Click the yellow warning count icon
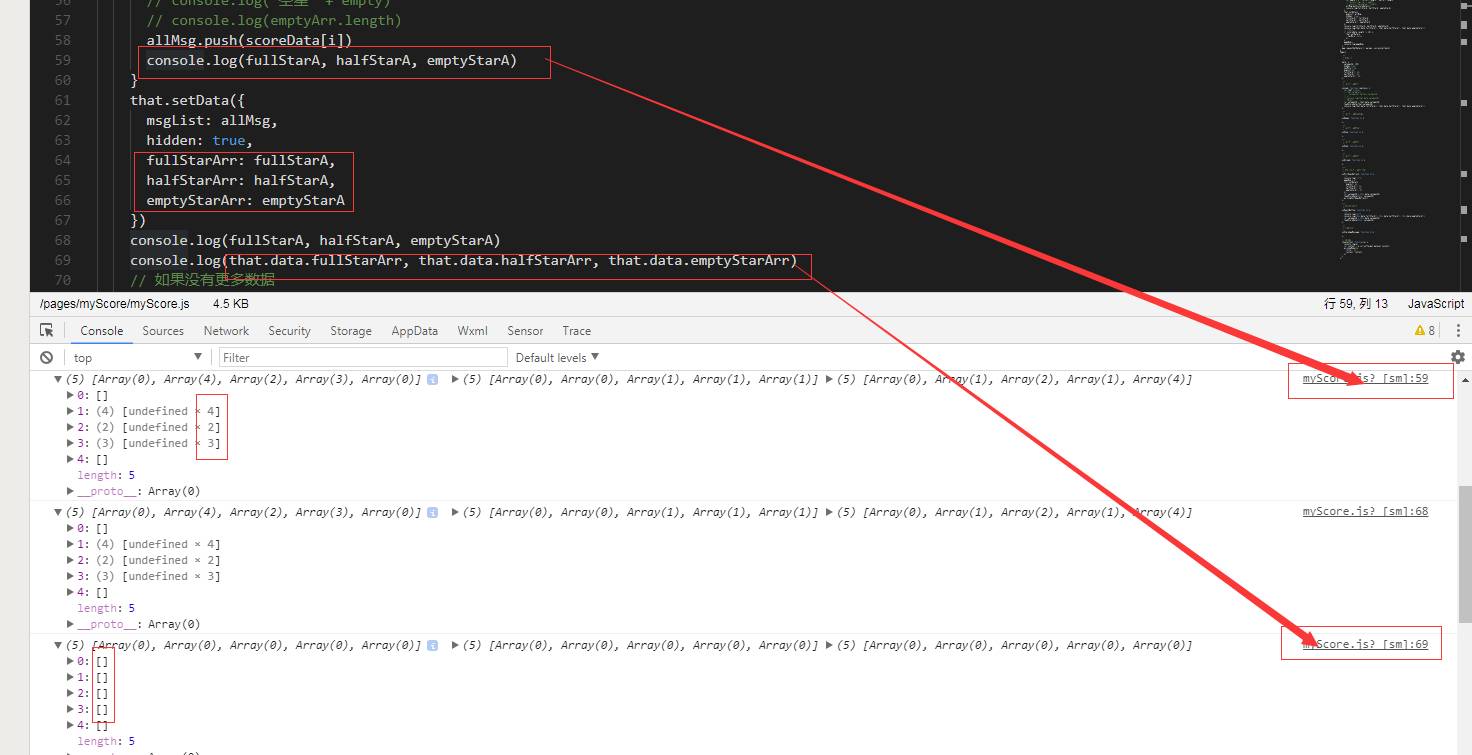This screenshot has height=755, width=1472. pos(1424,330)
